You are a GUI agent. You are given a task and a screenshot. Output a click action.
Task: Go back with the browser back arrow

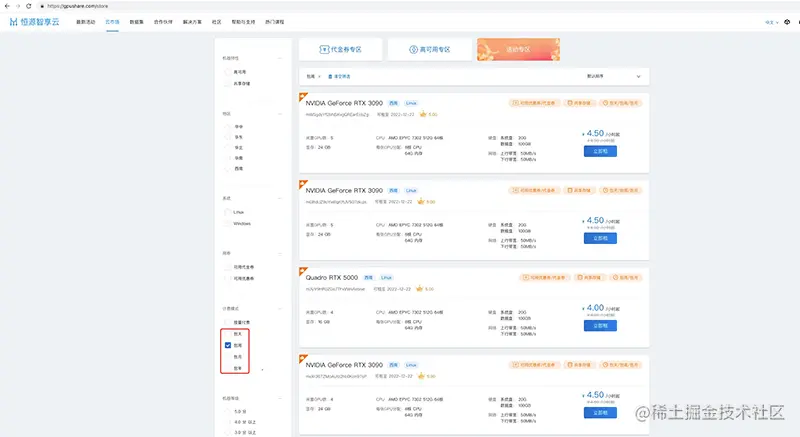(x=7, y=6)
